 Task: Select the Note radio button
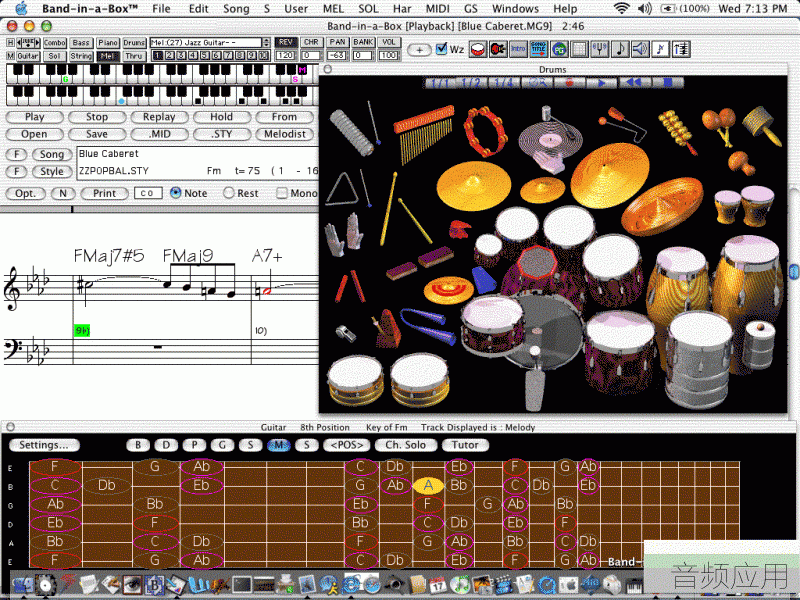(x=176, y=193)
